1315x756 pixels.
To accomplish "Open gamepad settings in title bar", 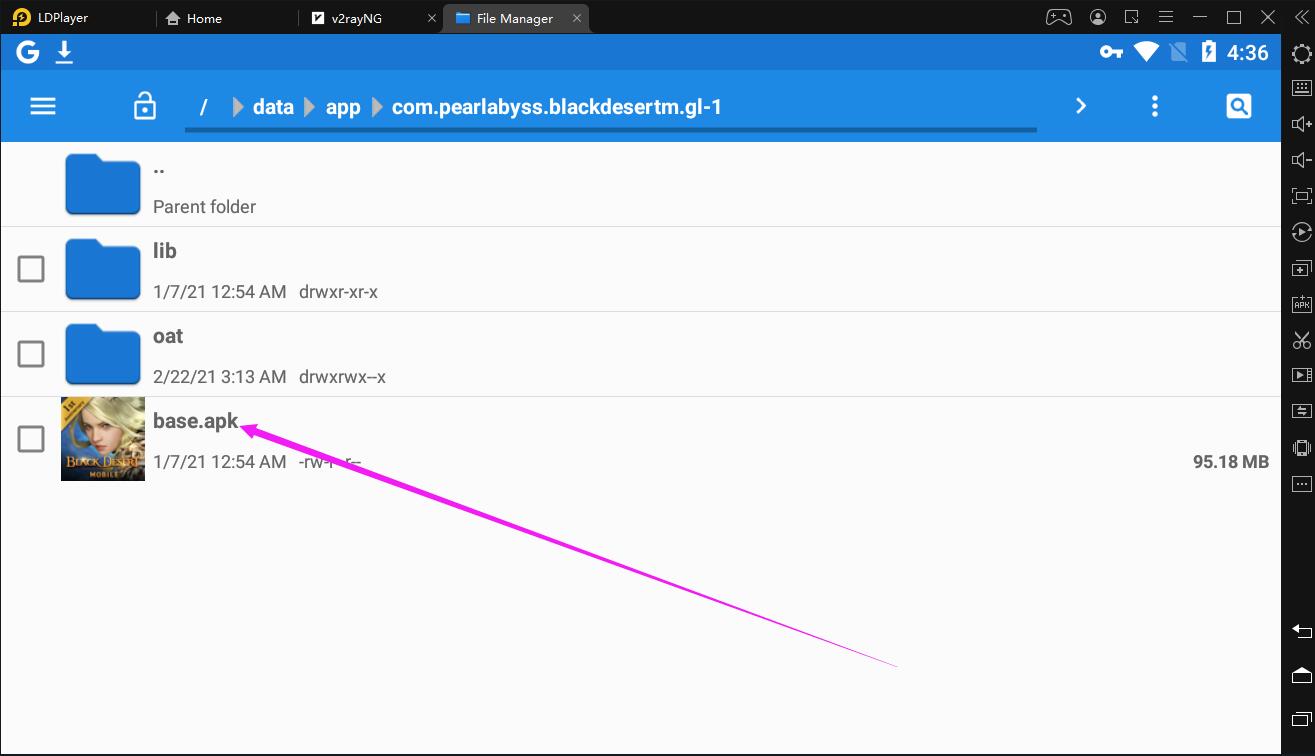I will coord(1059,17).
